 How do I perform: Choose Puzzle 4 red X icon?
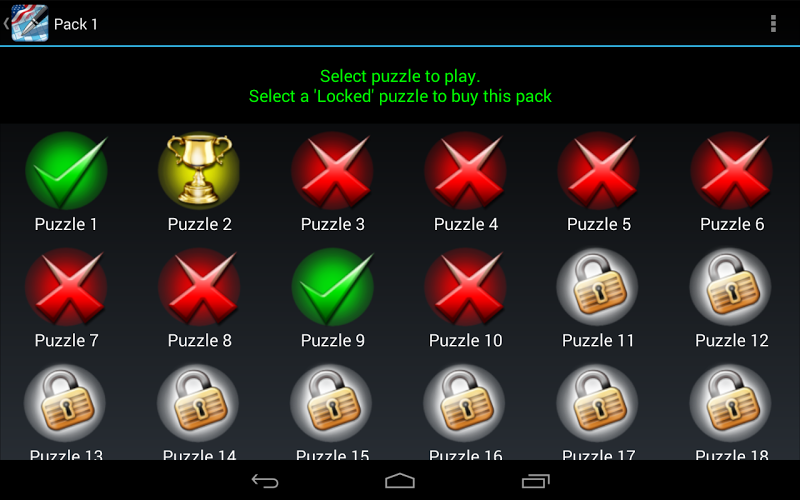[465, 170]
